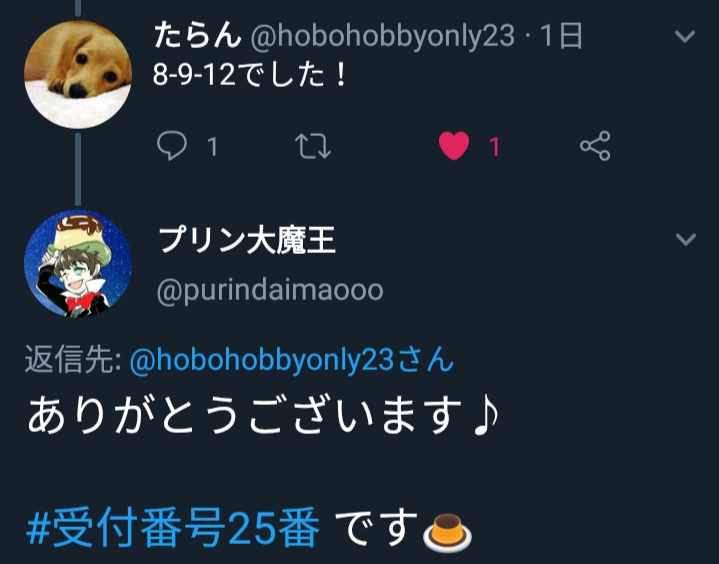
Task: Tap the @purindaimaooo handle
Action: (x=270, y=291)
